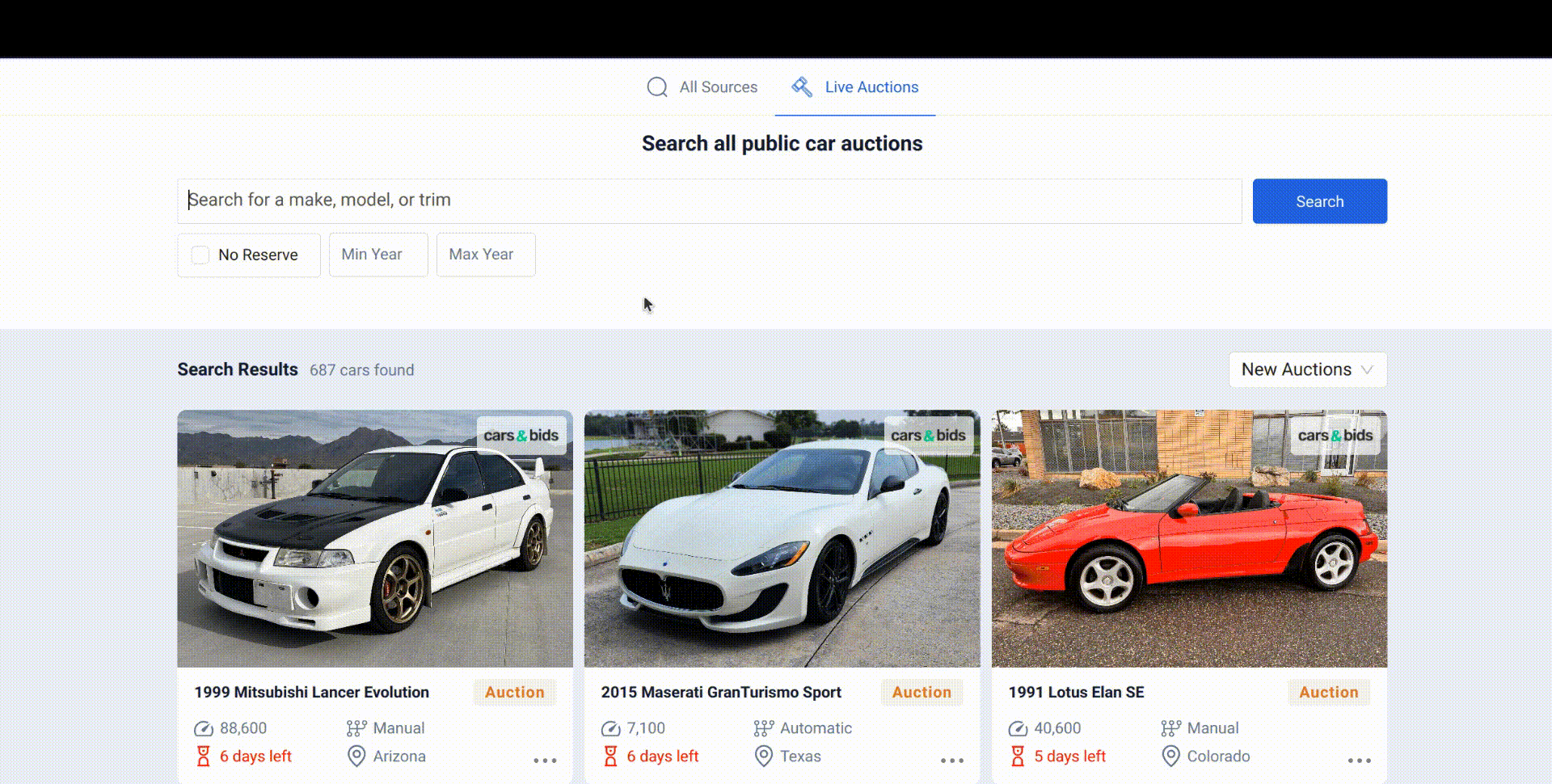Click the 'Arizona' location text
Image resolution: width=1552 pixels, height=784 pixels.
[399, 757]
